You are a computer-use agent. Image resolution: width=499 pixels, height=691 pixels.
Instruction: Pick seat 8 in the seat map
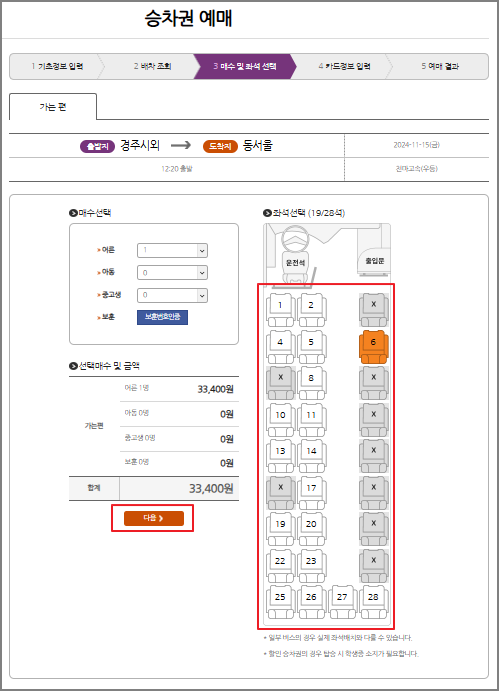click(x=312, y=383)
